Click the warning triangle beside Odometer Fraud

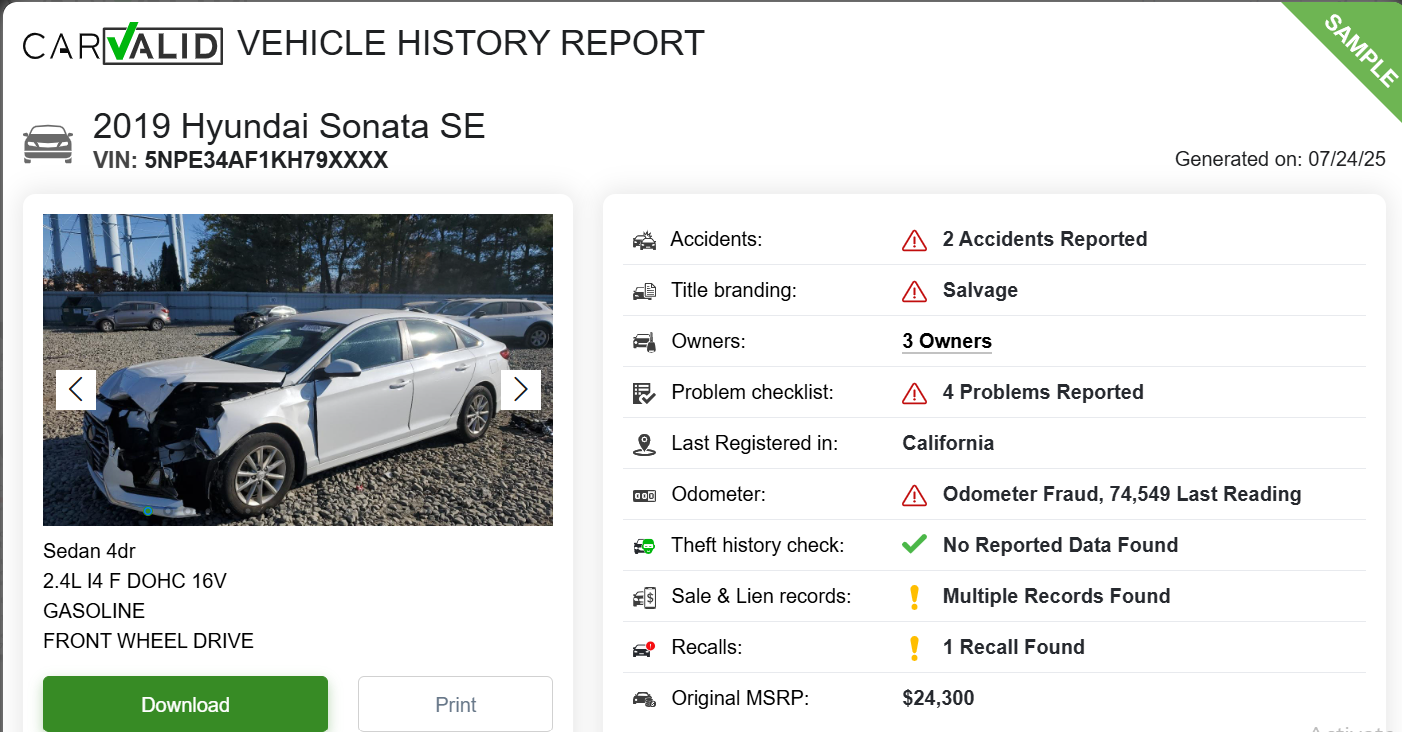pos(914,495)
